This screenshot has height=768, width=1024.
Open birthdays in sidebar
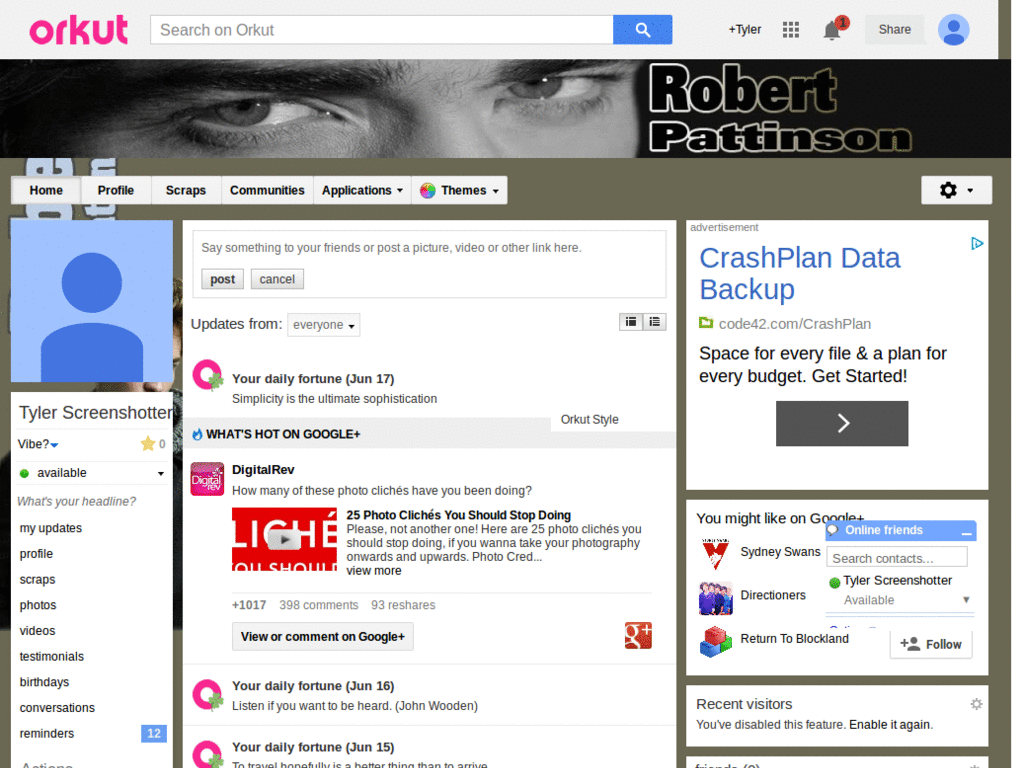click(44, 682)
